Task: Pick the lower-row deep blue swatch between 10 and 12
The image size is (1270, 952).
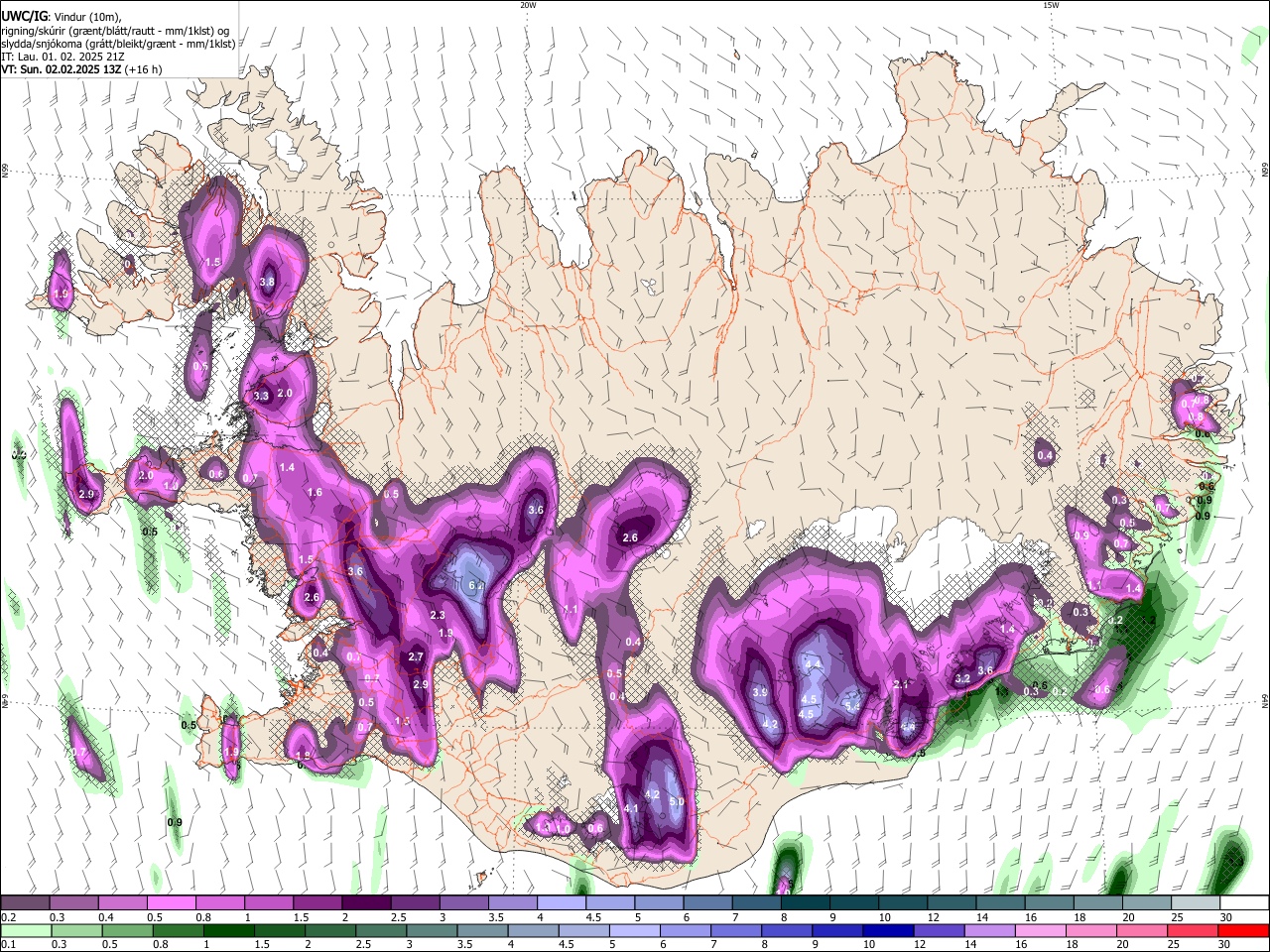Action: click(x=888, y=930)
